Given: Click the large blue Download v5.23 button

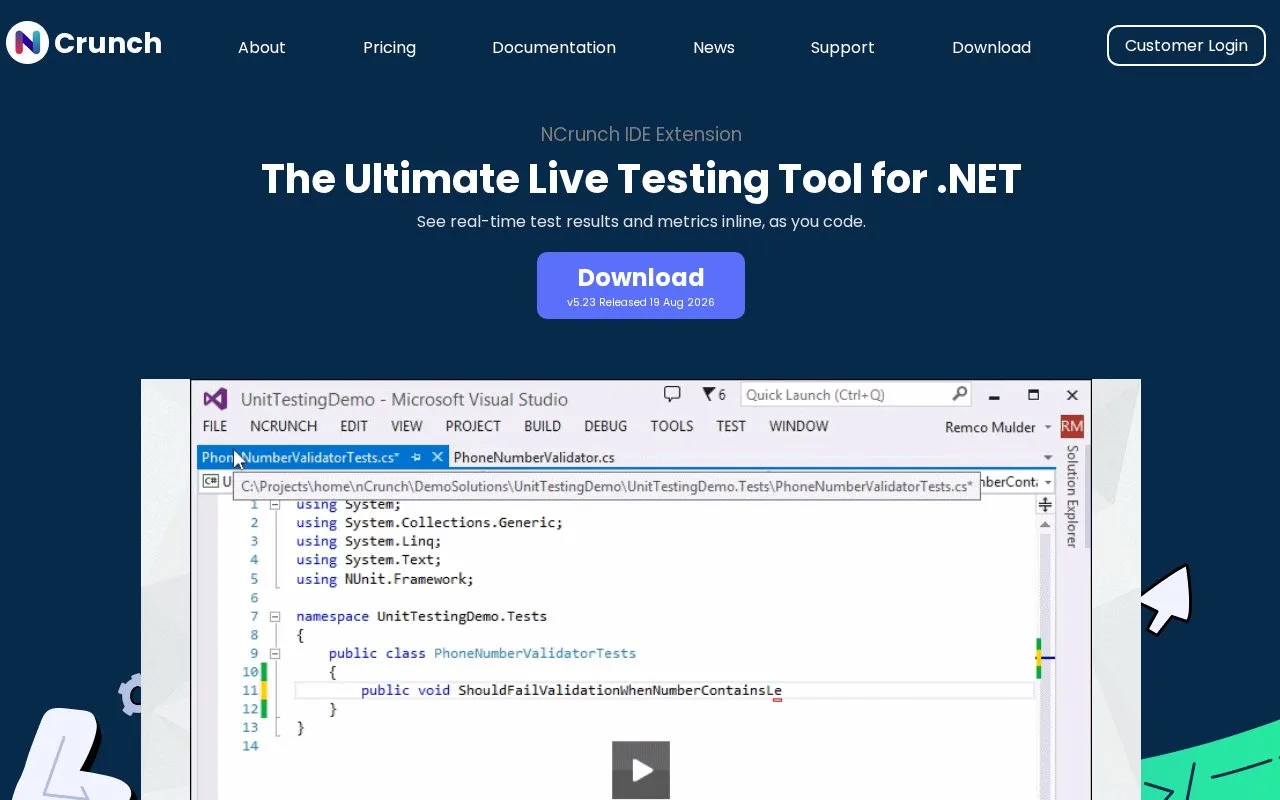Looking at the screenshot, I should [641, 285].
